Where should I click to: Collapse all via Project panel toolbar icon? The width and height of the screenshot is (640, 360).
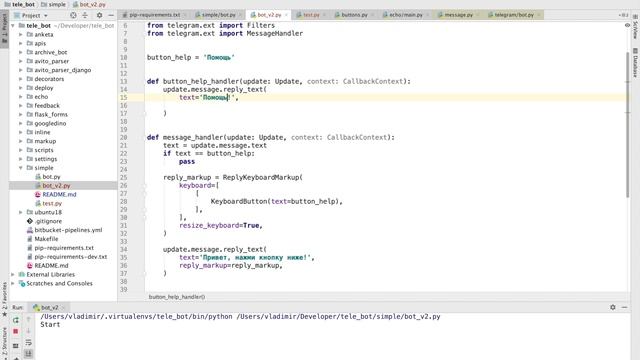click(x=85, y=16)
